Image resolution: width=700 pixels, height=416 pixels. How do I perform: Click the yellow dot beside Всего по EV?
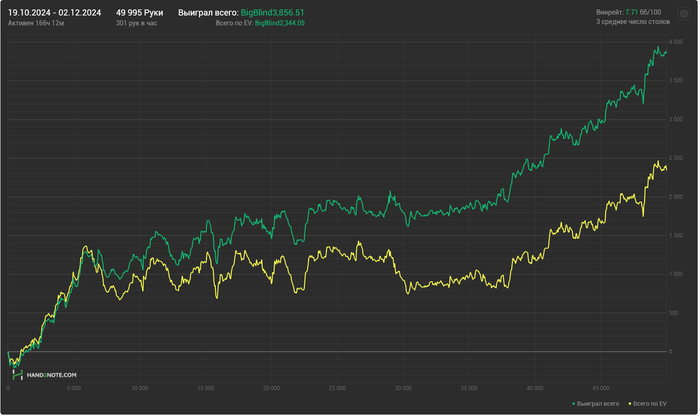tap(631, 405)
